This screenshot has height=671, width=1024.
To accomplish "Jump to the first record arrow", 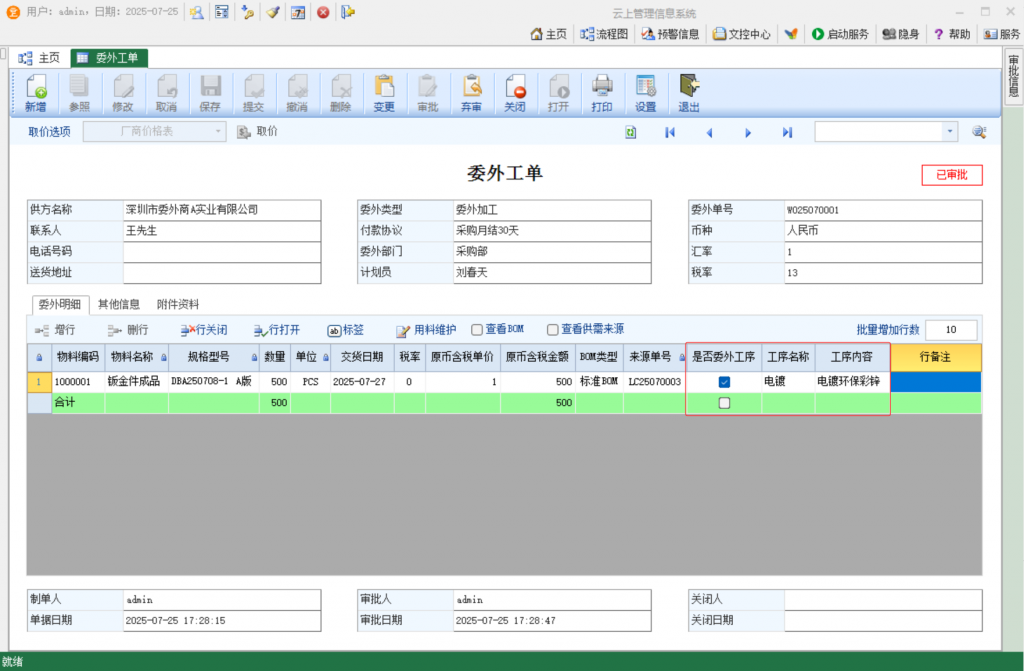I will tap(670, 132).
